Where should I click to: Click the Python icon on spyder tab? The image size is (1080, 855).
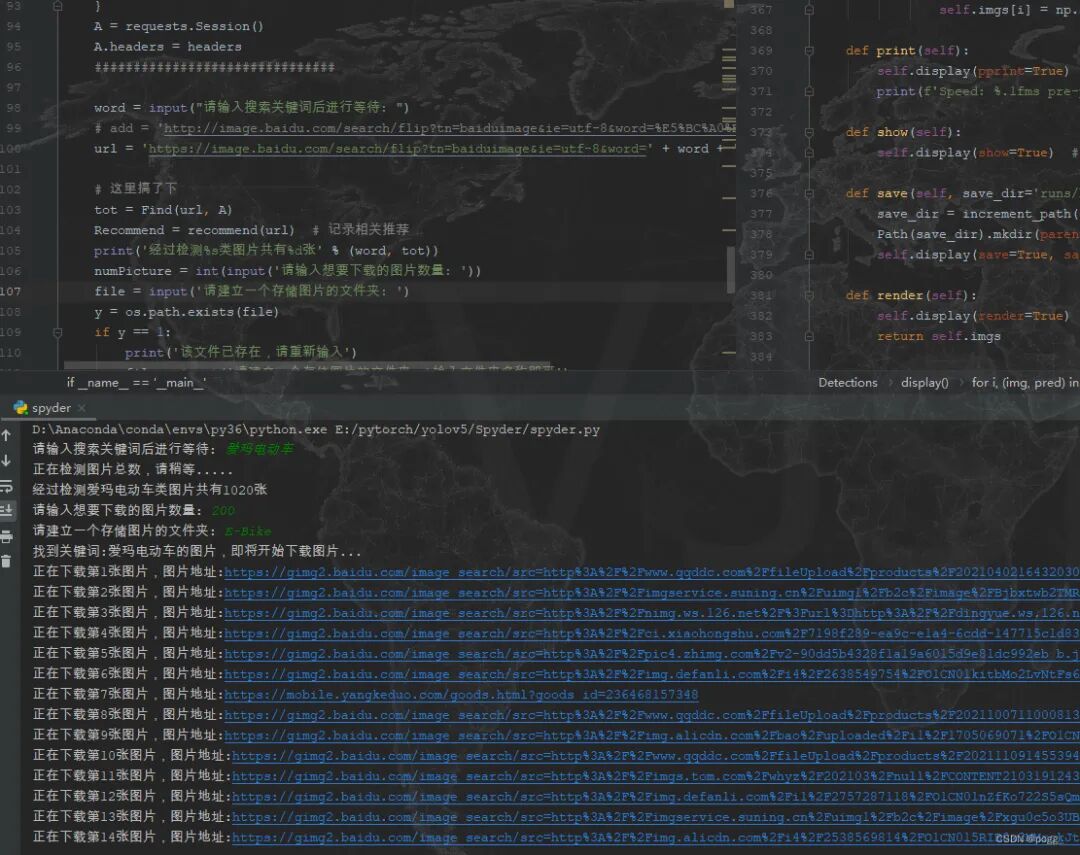pyautogui.click(x=21, y=408)
